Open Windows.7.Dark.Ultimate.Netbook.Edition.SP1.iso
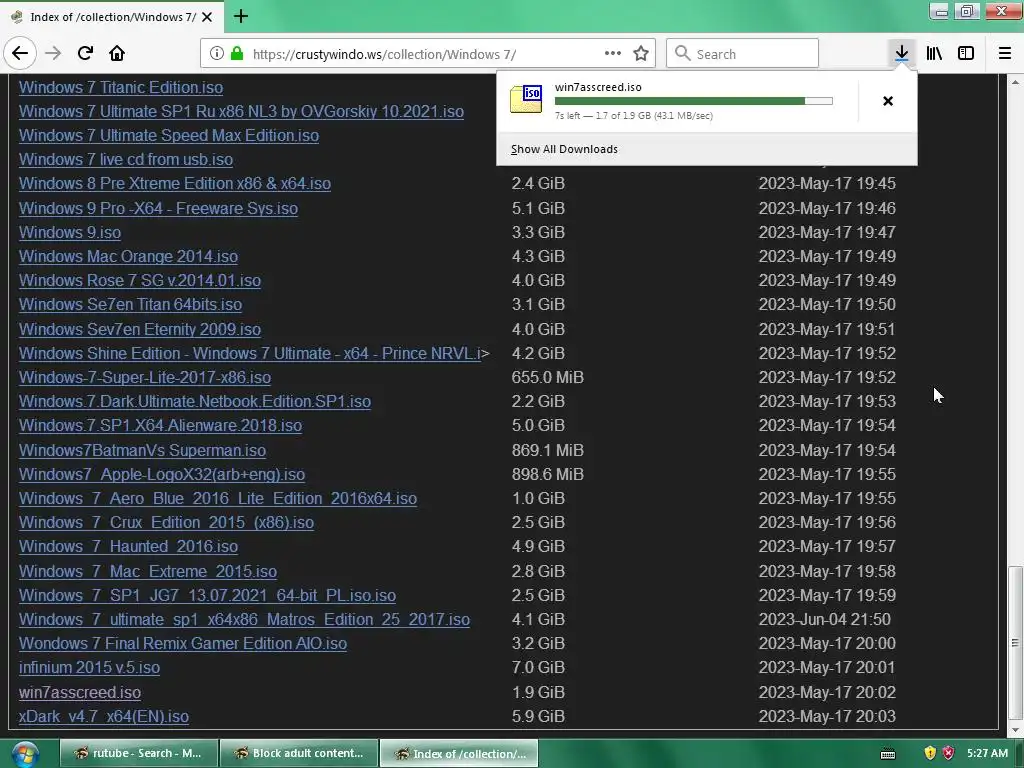1024x768 pixels. (x=195, y=402)
